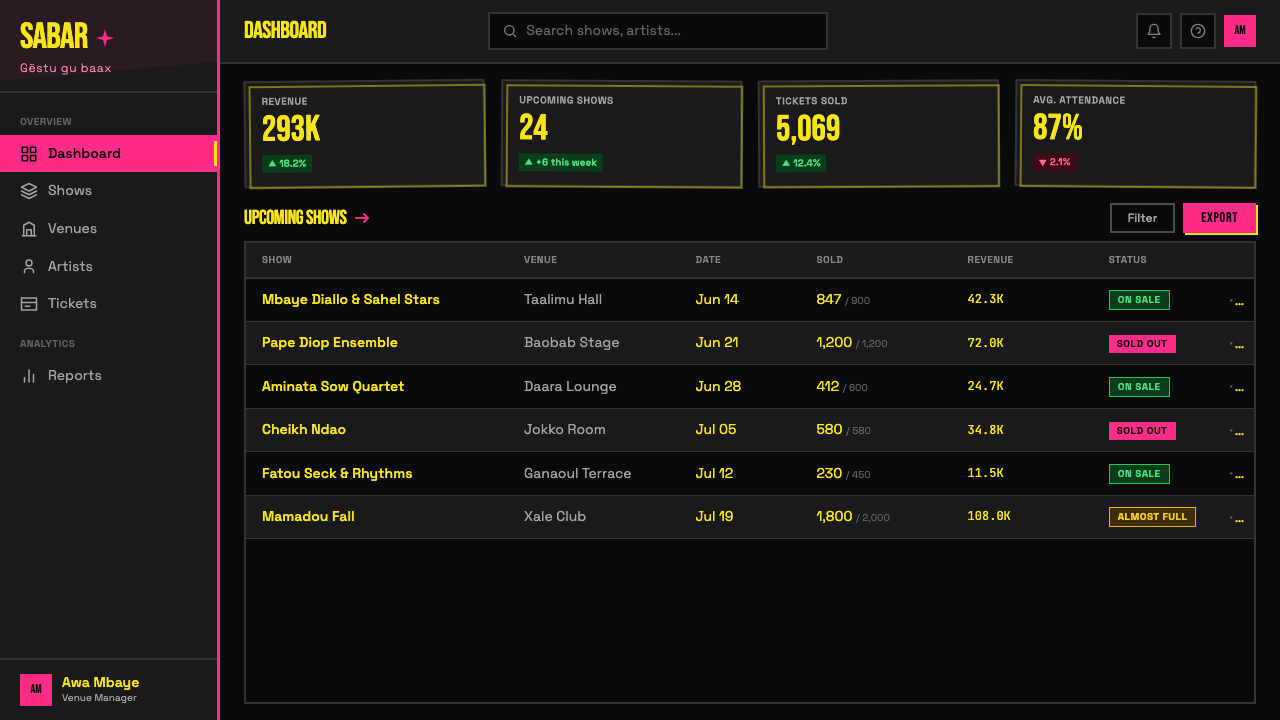
Task: Click the pink star beside SABAR logo
Action: [x=105, y=38]
